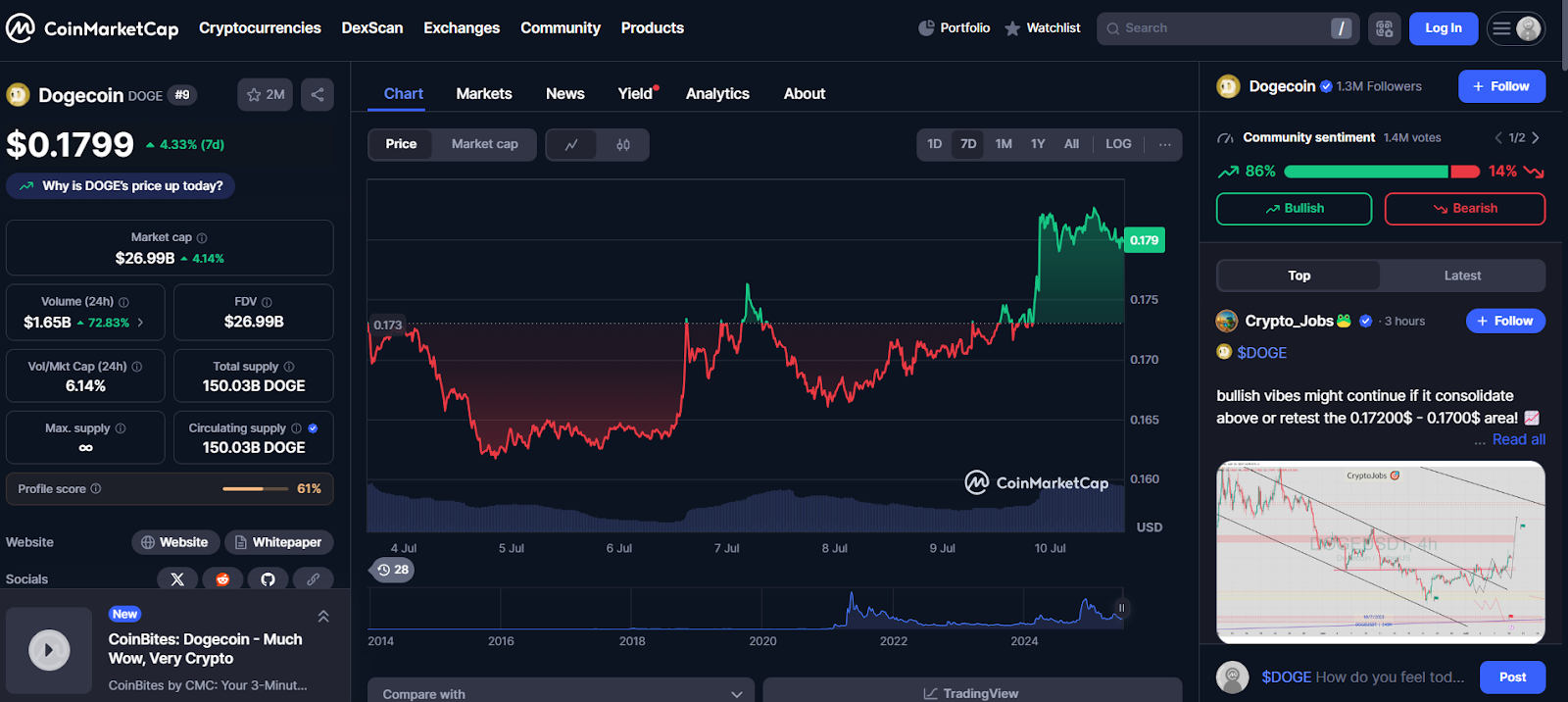Click the CoinMarketCap logo
This screenshot has width=1568, height=702.
coord(92,28)
